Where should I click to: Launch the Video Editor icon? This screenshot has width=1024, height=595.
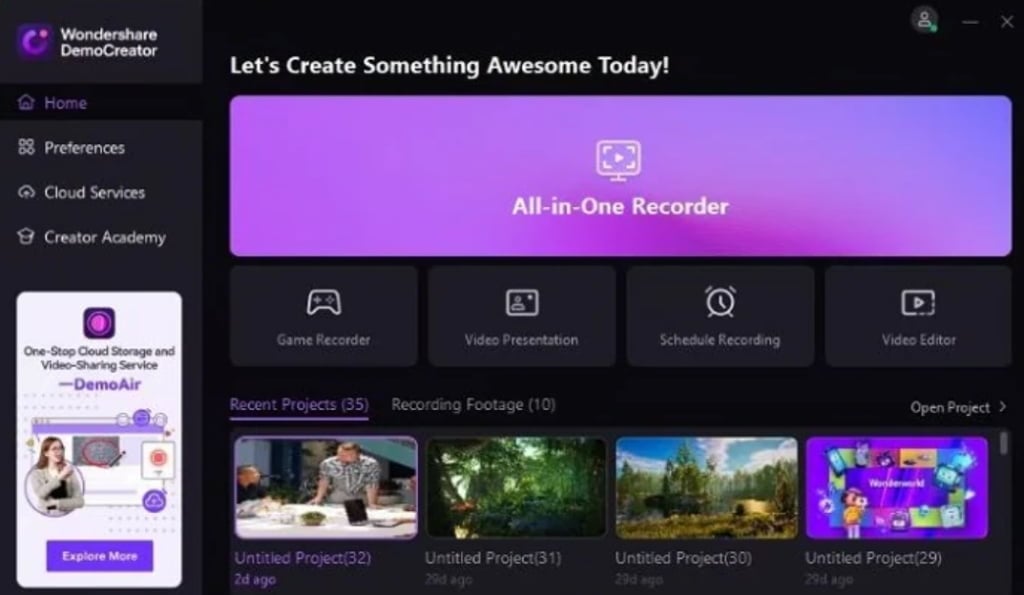[x=918, y=302]
